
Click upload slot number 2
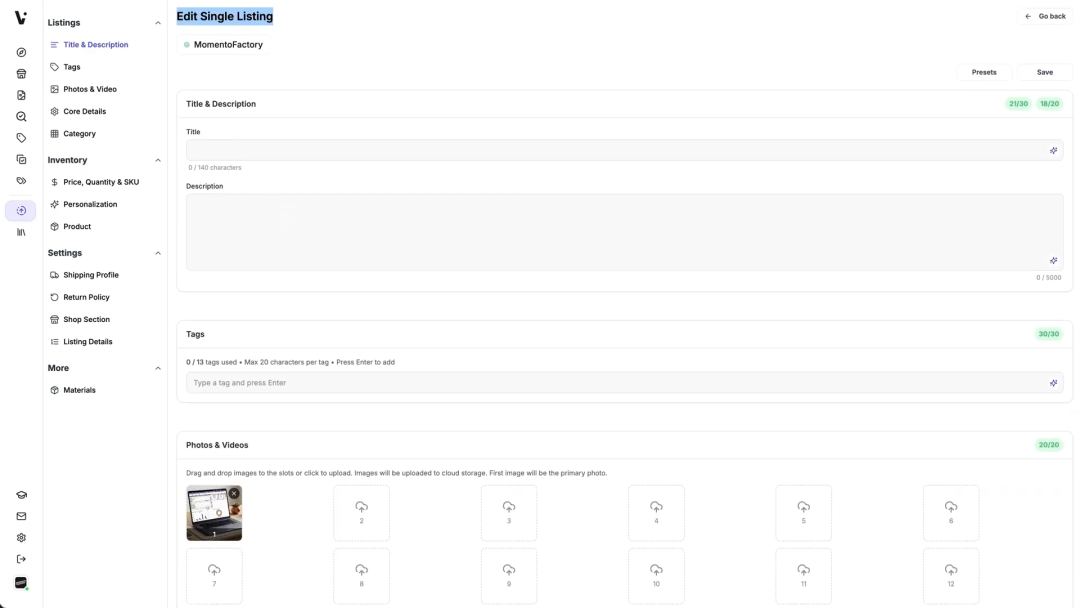(361, 512)
